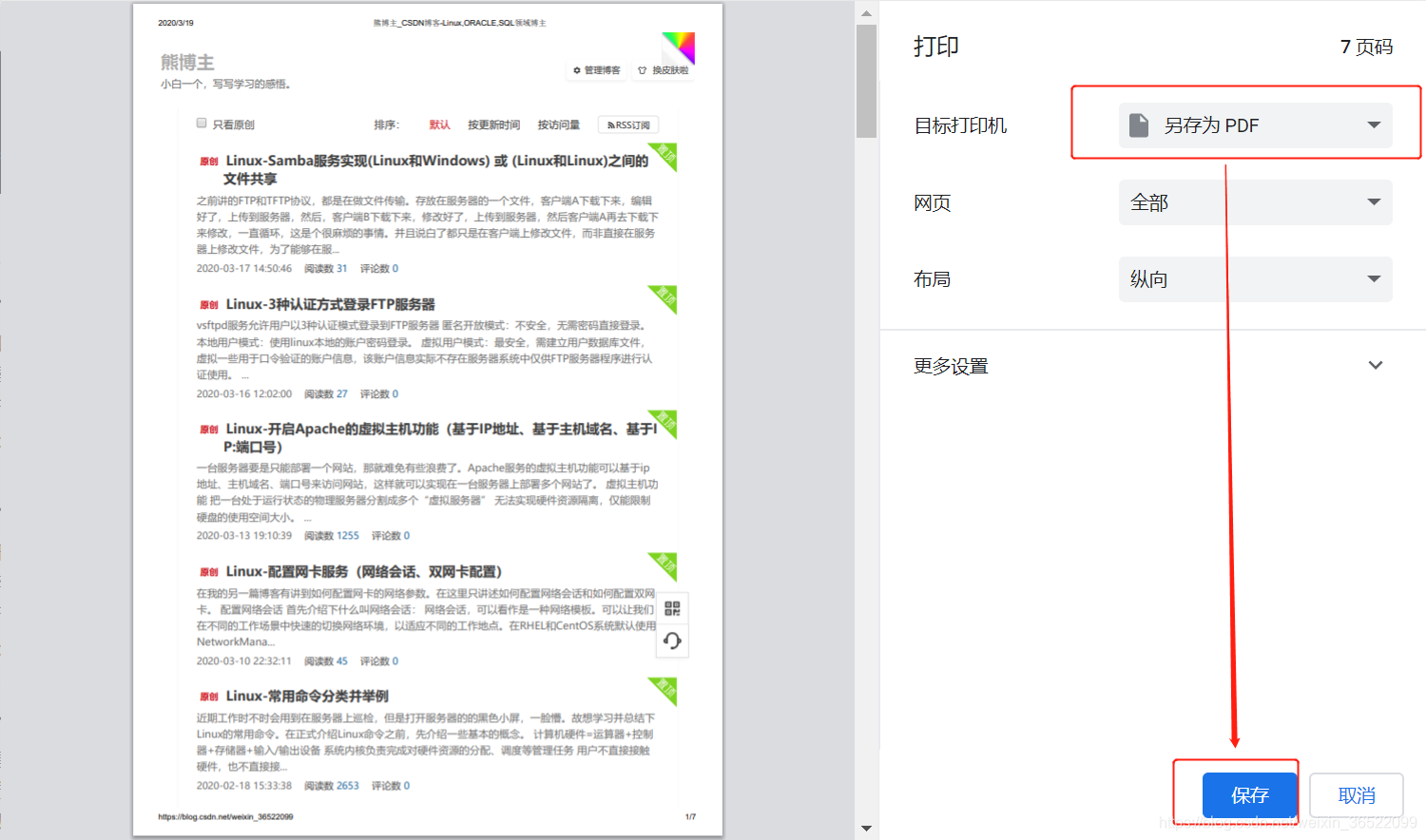Viewport: 1426px width, 840px height.
Task: Select the customer service headset icon
Action: click(672, 640)
